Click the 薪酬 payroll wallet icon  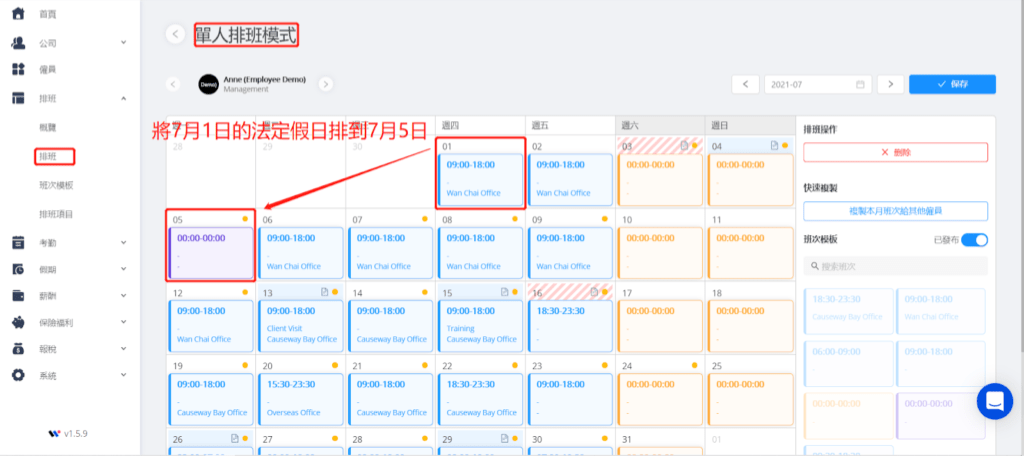18,296
